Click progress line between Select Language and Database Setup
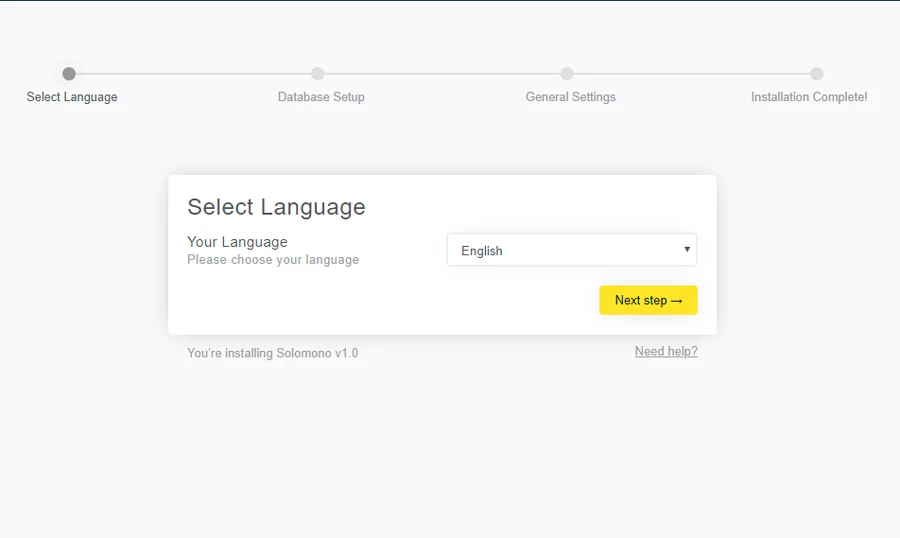 click(x=193, y=74)
